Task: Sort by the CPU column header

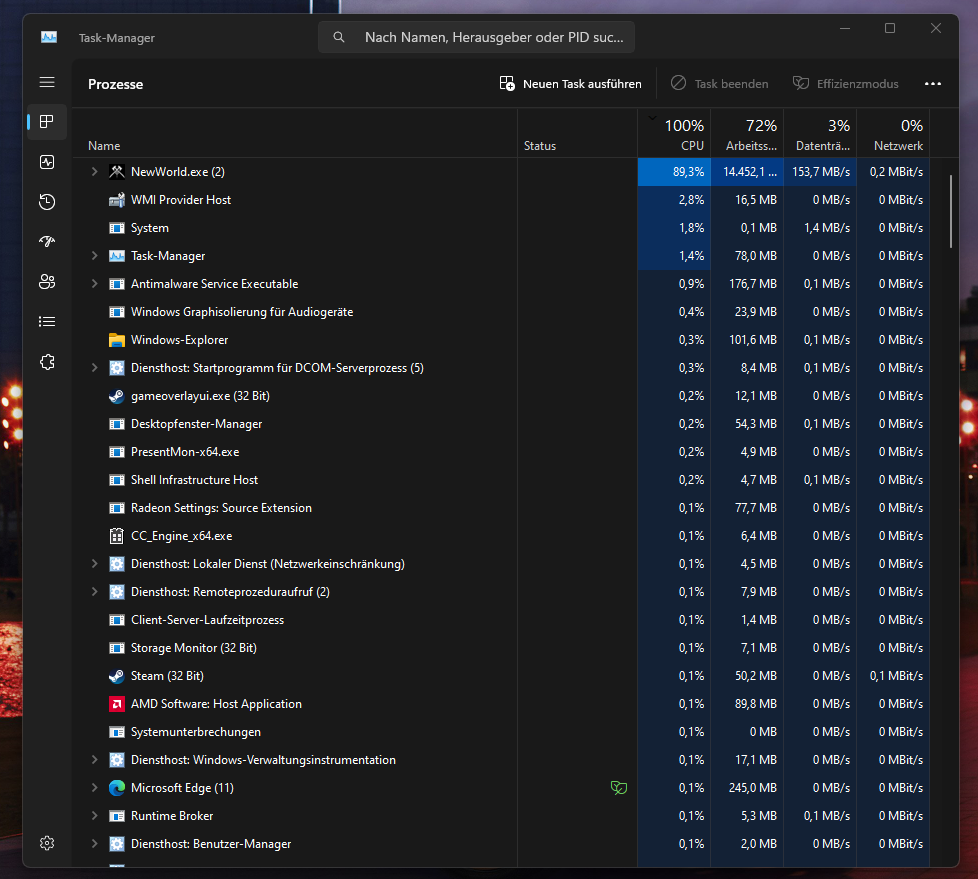Action: click(x=674, y=134)
